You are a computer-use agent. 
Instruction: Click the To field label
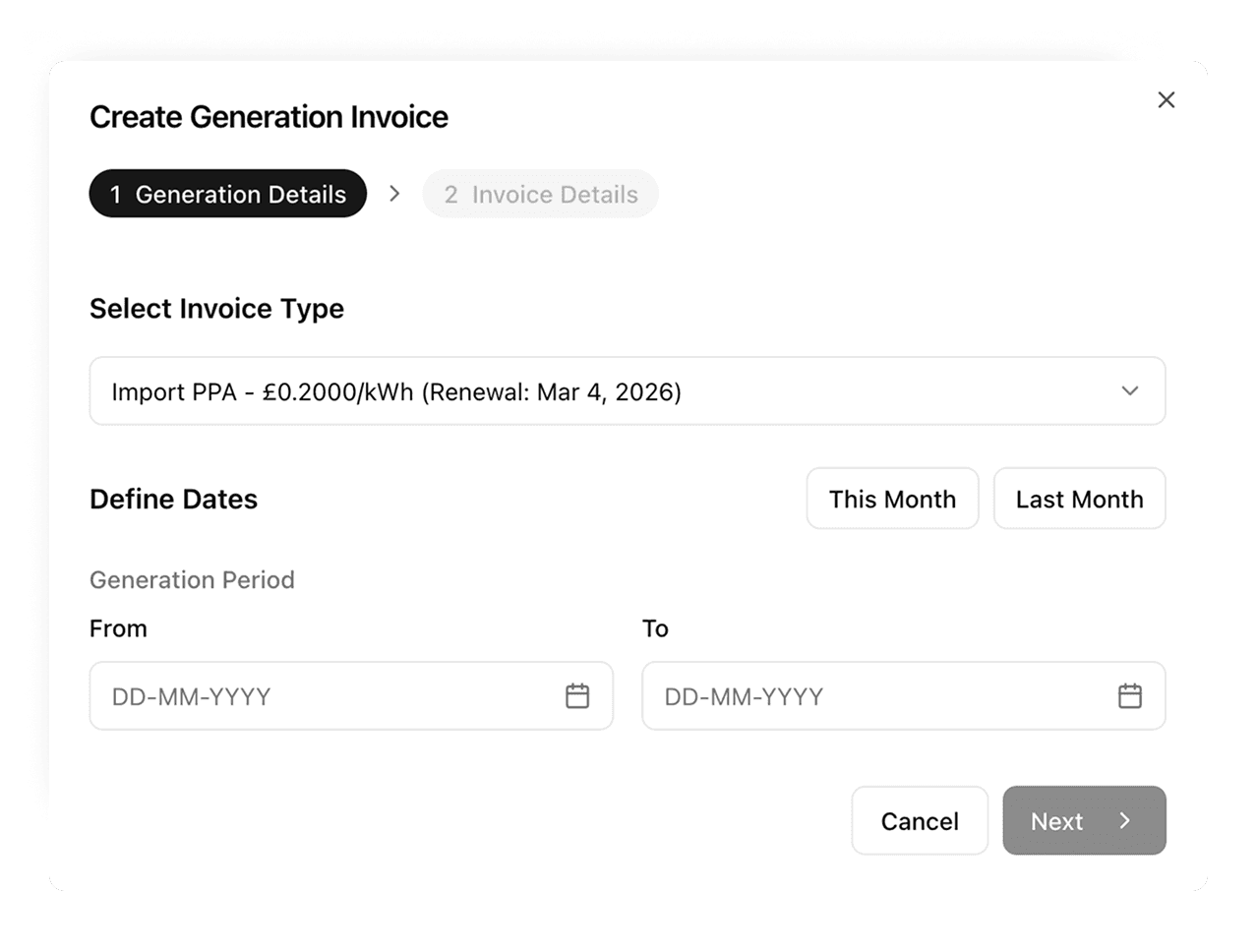655,629
